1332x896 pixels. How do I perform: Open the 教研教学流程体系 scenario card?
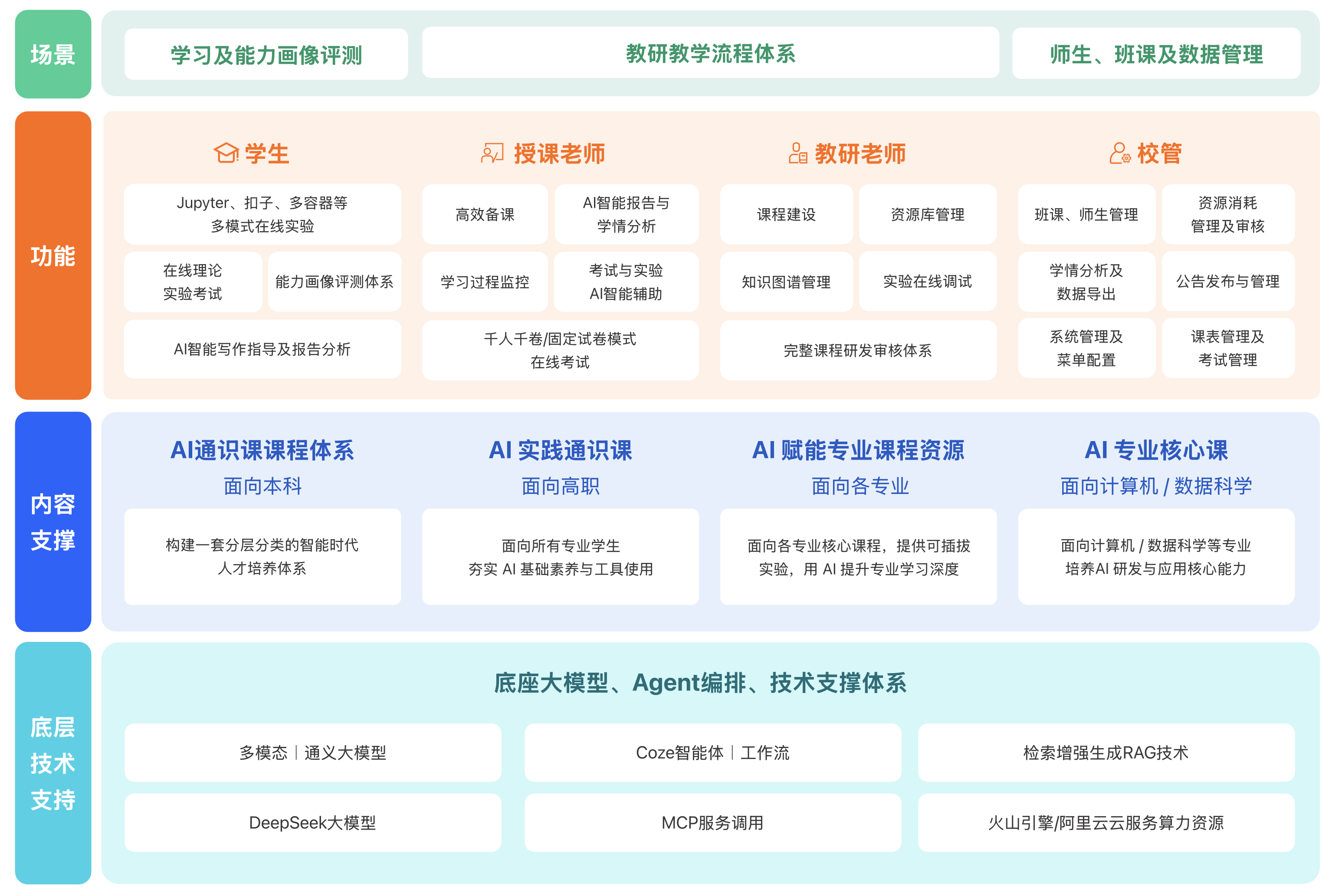pos(710,53)
